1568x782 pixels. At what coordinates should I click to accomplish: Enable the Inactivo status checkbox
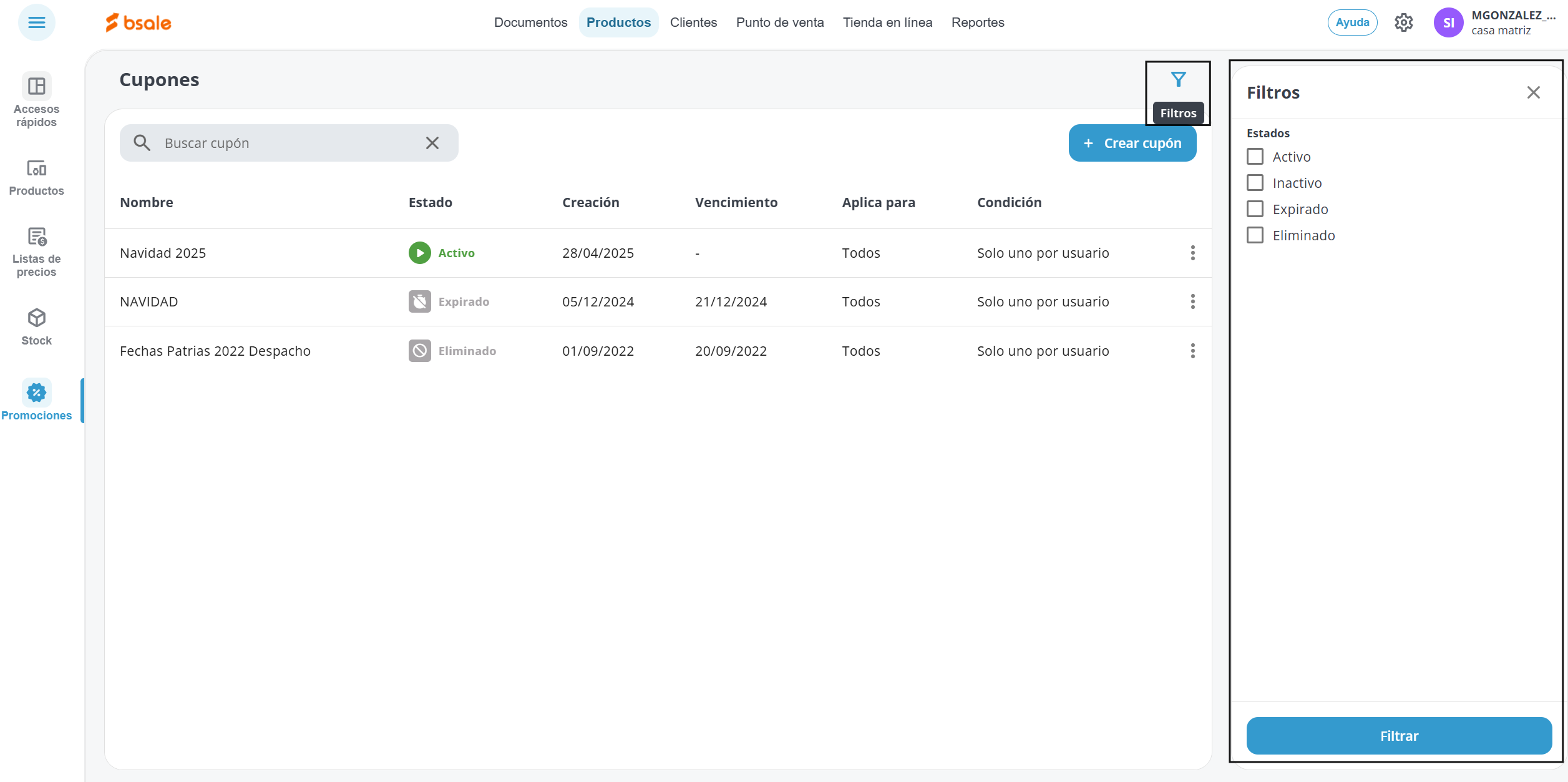(1255, 183)
